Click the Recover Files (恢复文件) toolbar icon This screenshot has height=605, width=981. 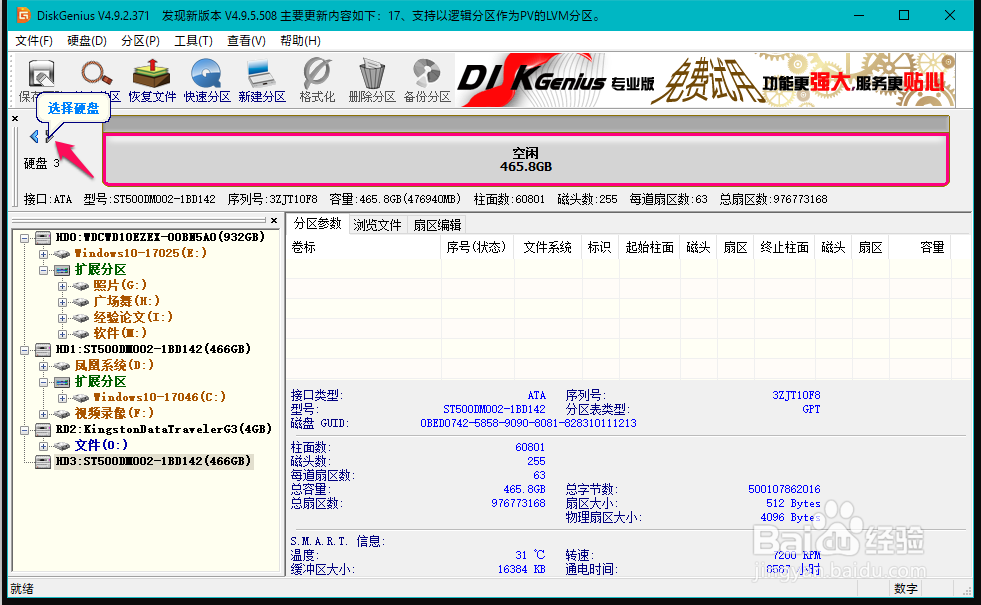[x=151, y=80]
